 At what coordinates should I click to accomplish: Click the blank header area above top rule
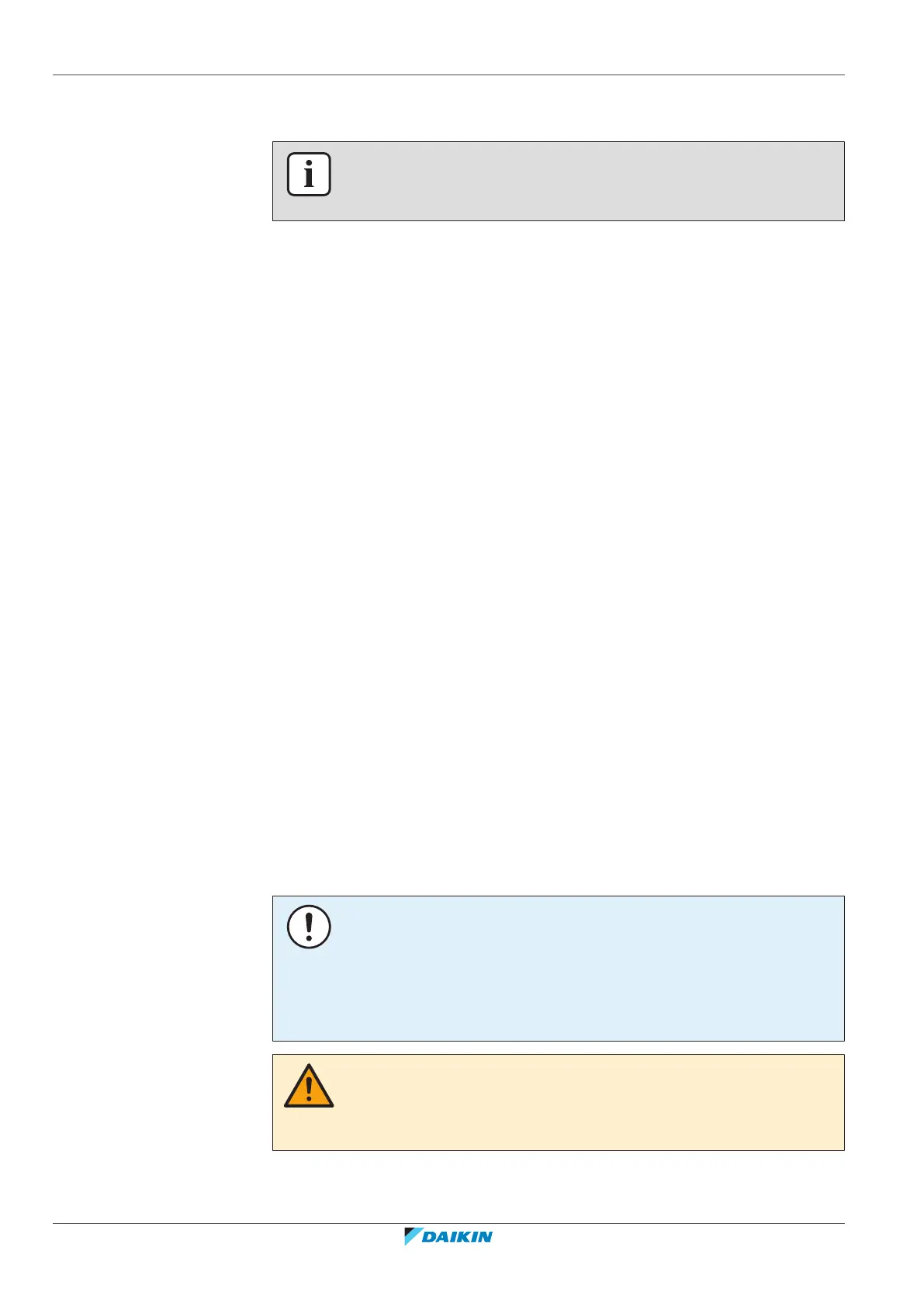tap(448, 37)
